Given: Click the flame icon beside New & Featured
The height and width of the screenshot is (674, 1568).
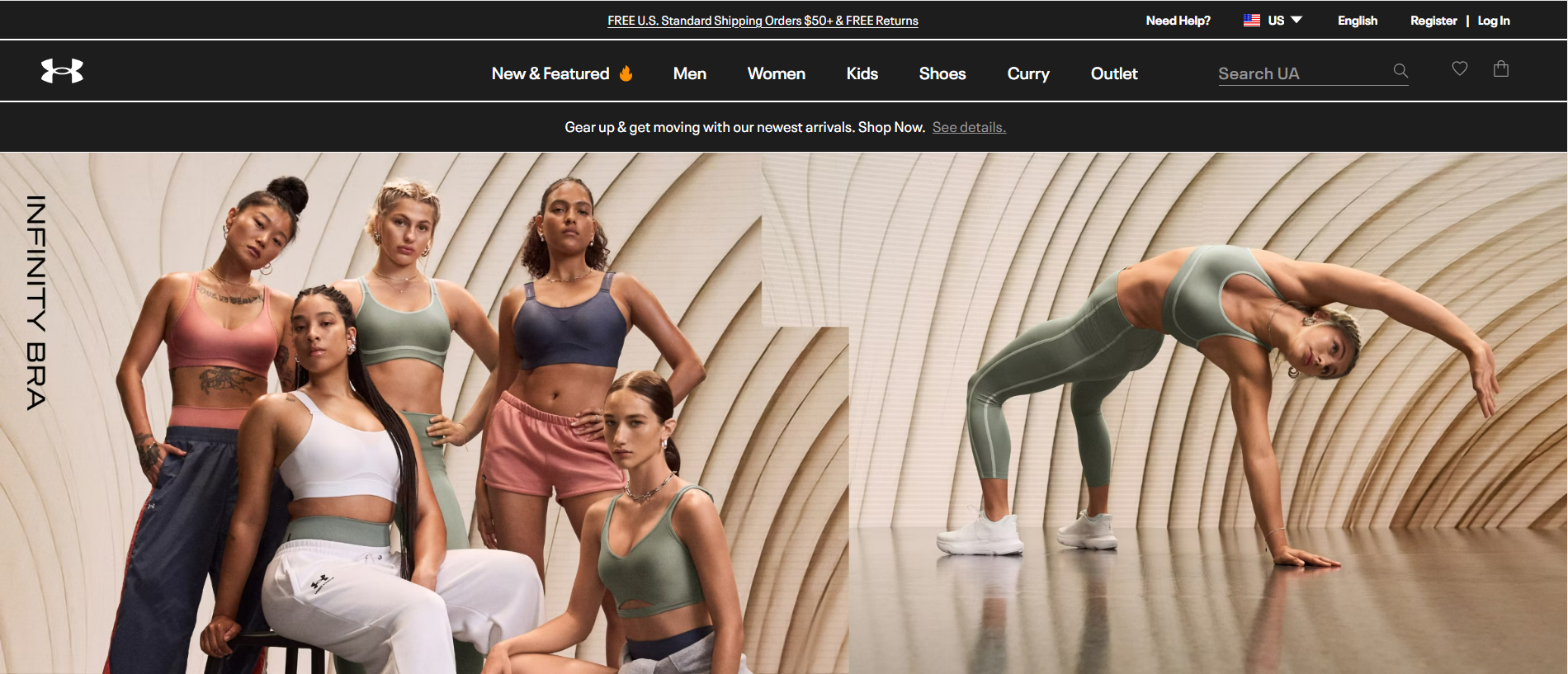Looking at the screenshot, I should click(x=626, y=73).
